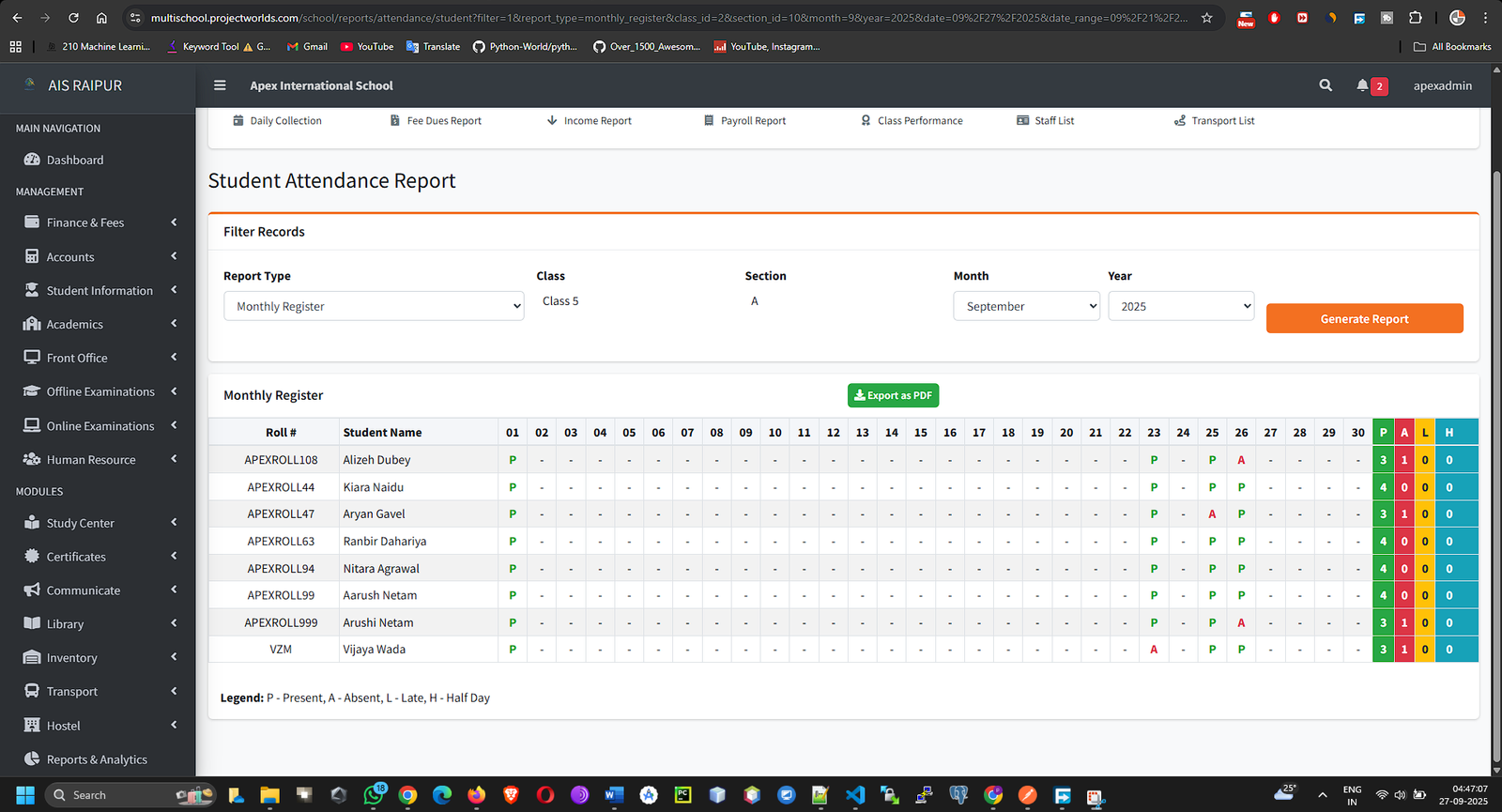1502x812 pixels.
Task: Expand the Student Information menu
Action: tap(100, 291)
